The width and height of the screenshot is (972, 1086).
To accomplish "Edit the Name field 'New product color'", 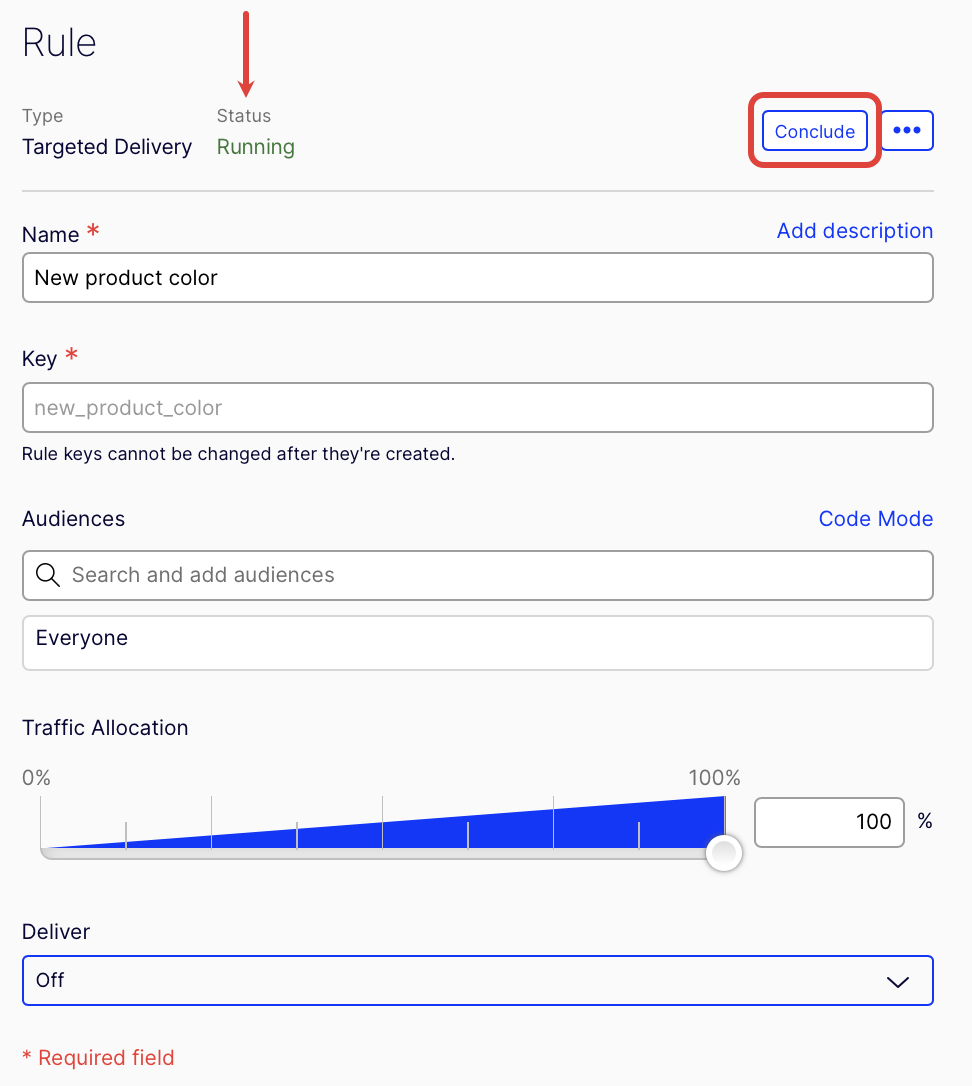I will 477,278.
